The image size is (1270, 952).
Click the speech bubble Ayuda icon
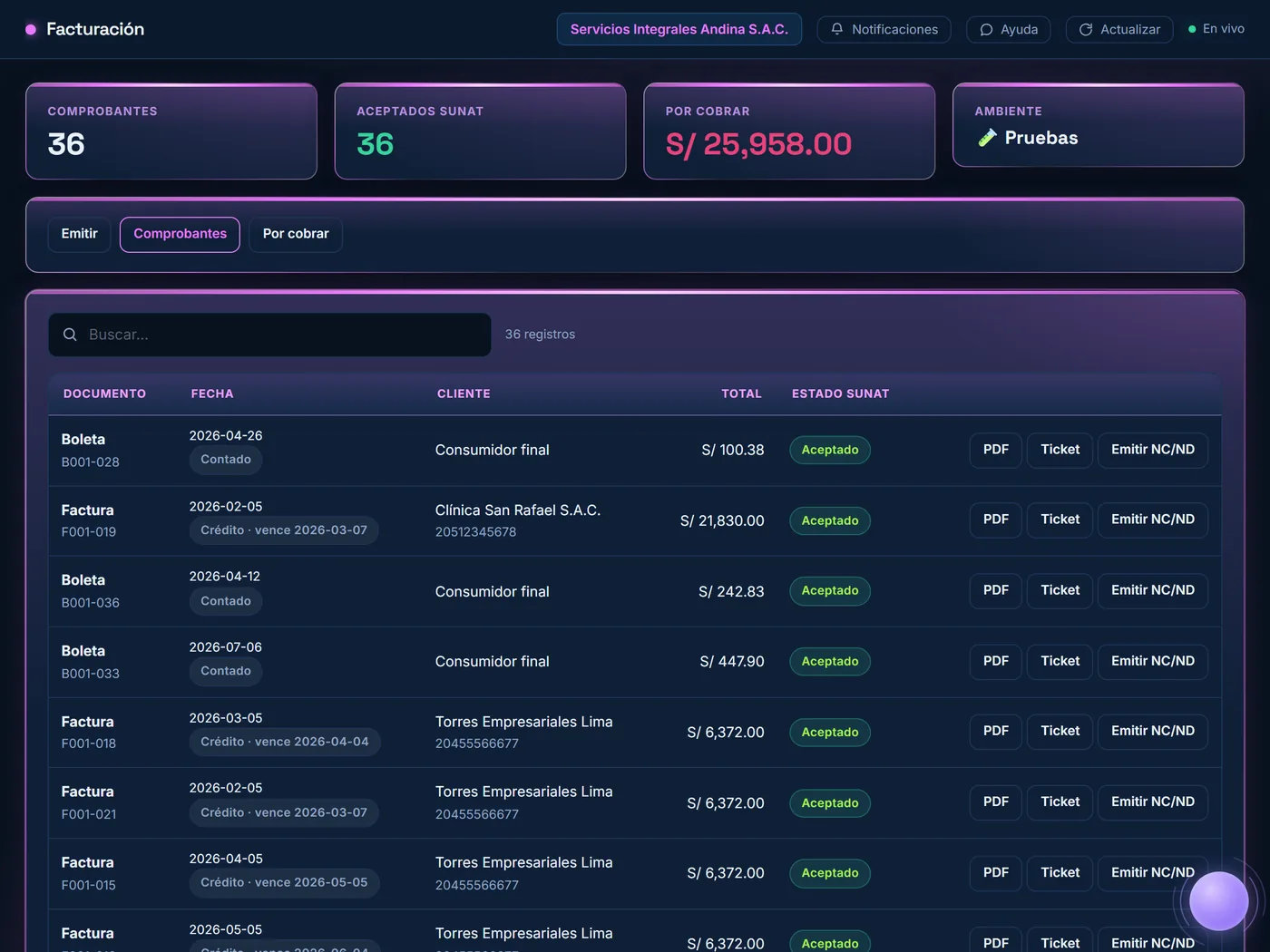point(986,29)
